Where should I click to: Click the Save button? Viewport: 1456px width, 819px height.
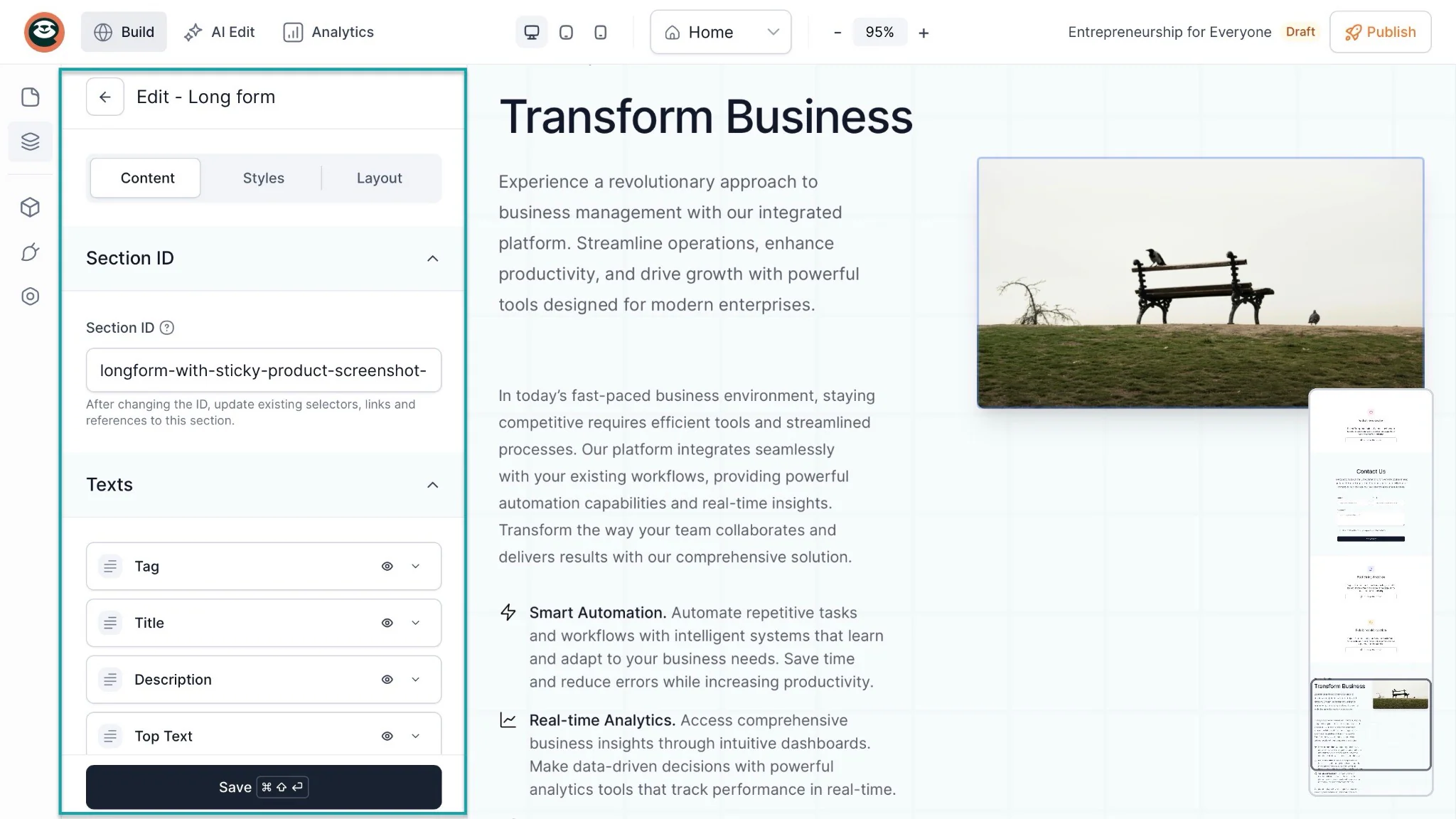pyautogui.click(x=264, y=787)
